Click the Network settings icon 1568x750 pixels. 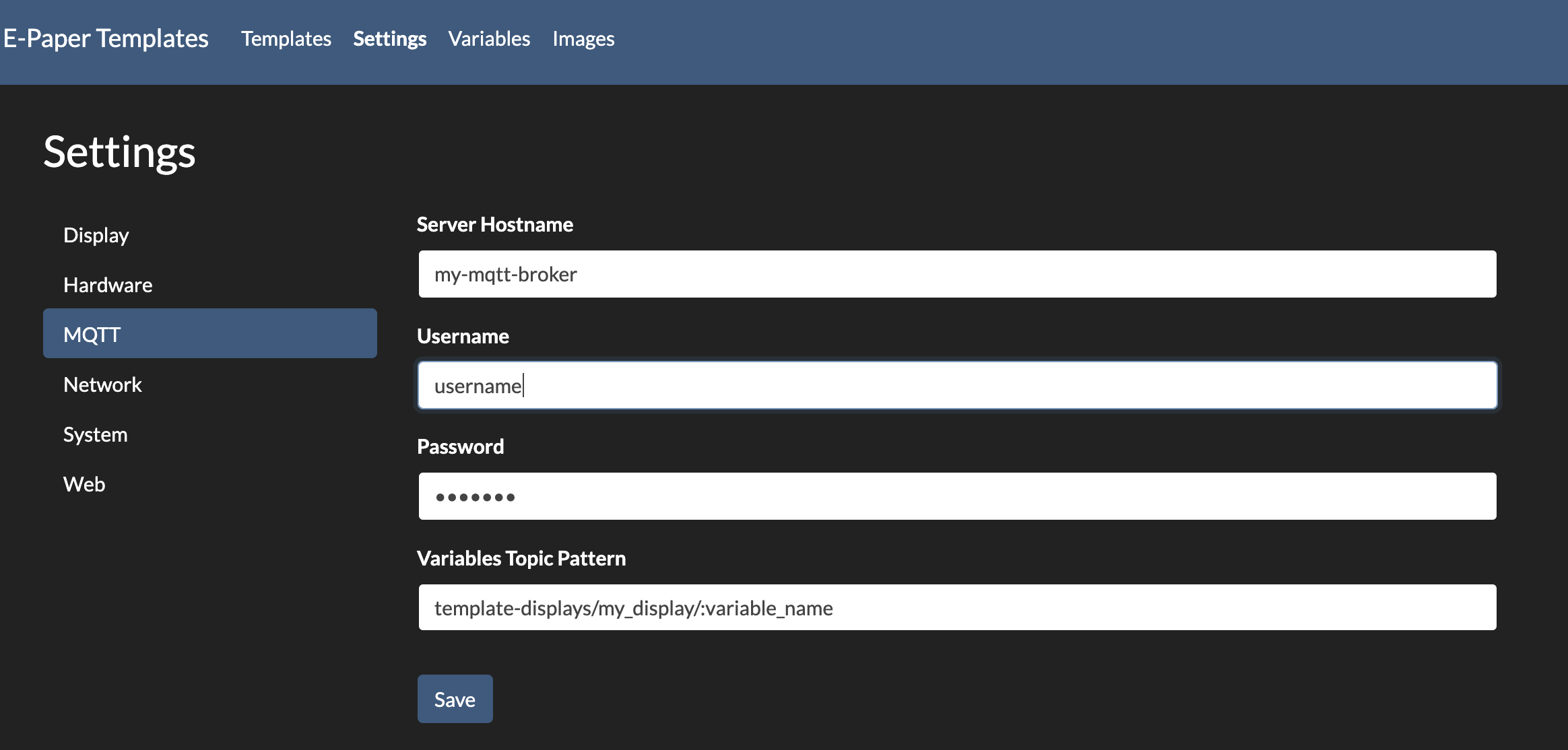[x=103, y=384]
